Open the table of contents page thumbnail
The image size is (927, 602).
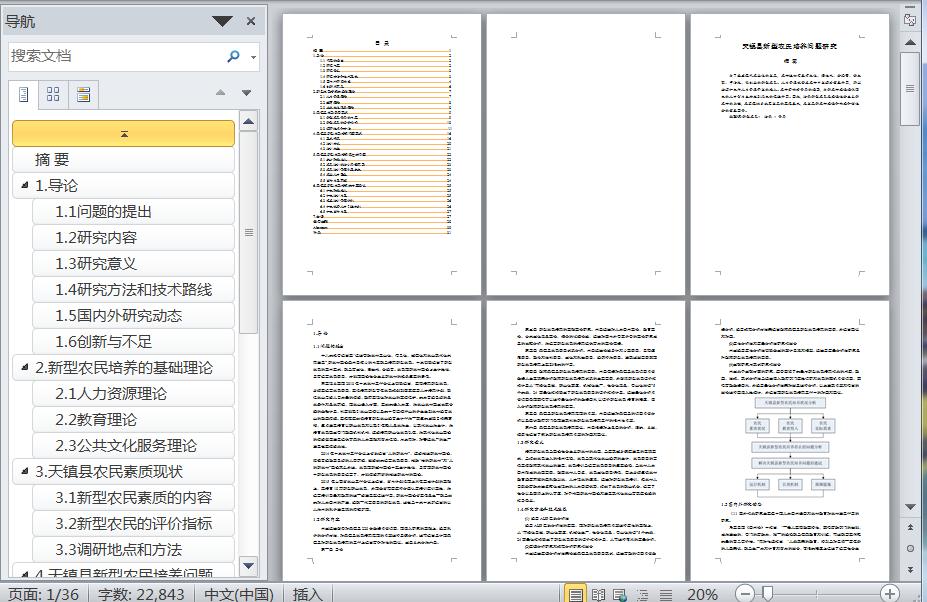click(381, 154)
